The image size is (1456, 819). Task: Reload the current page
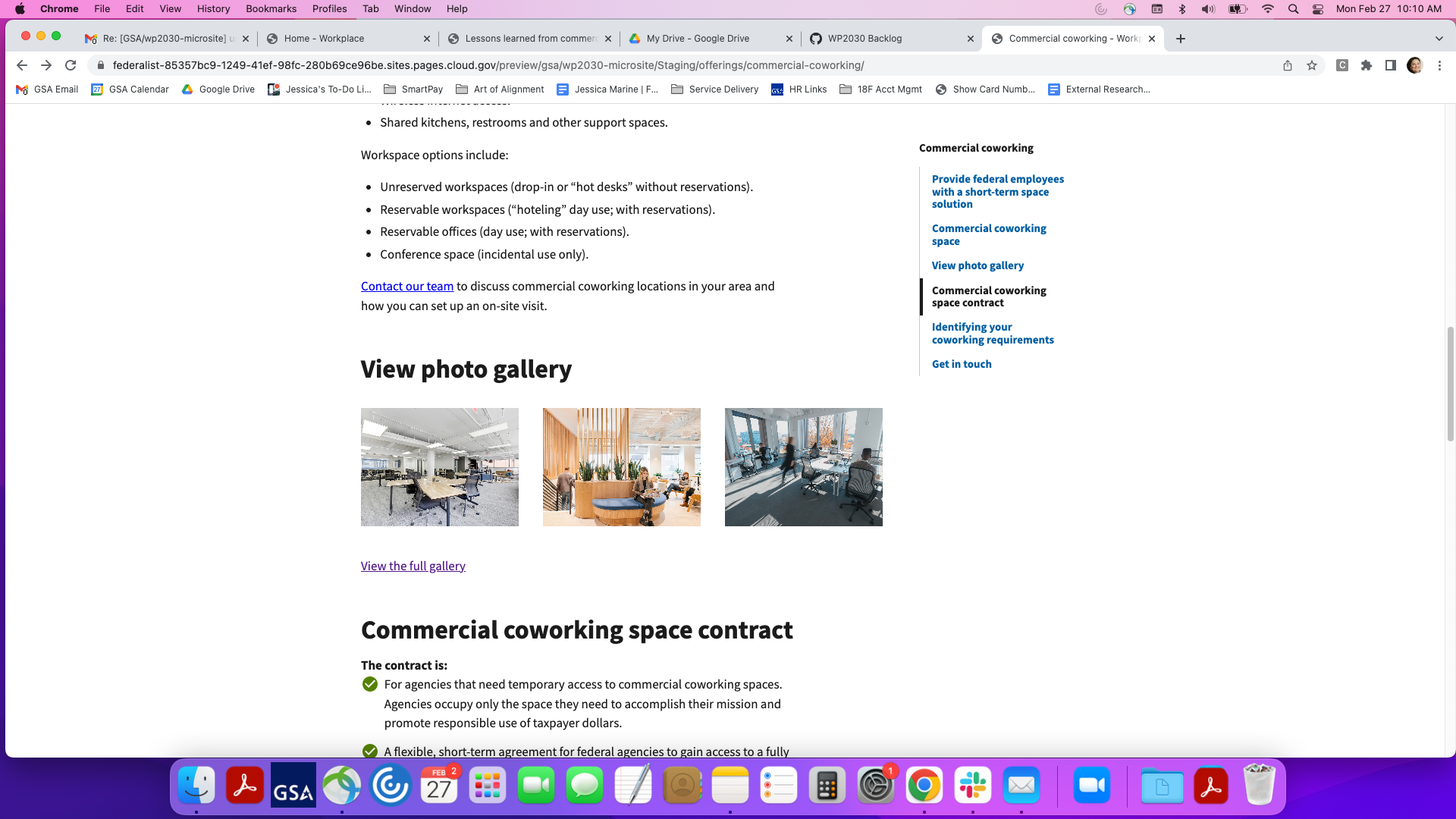tap(71, 65)
